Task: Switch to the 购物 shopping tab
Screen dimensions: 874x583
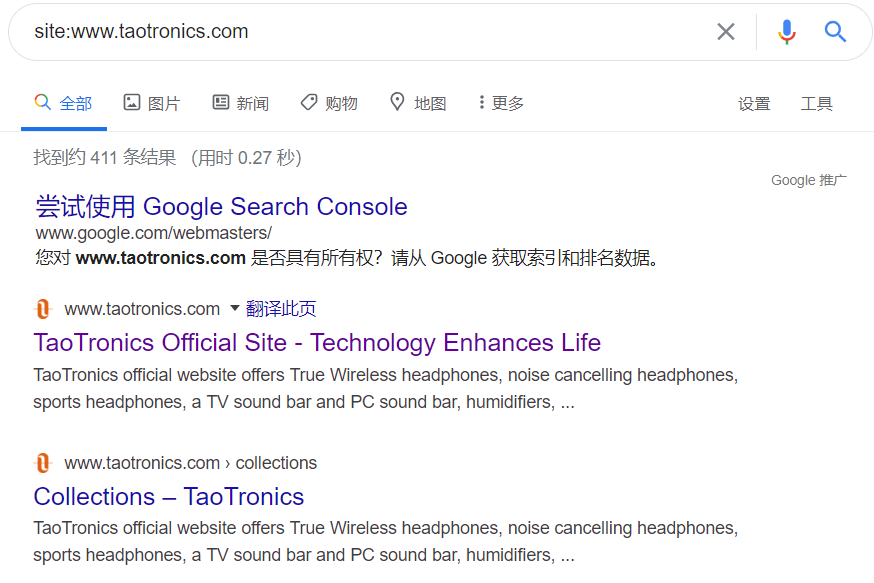Action: (329, 103)
